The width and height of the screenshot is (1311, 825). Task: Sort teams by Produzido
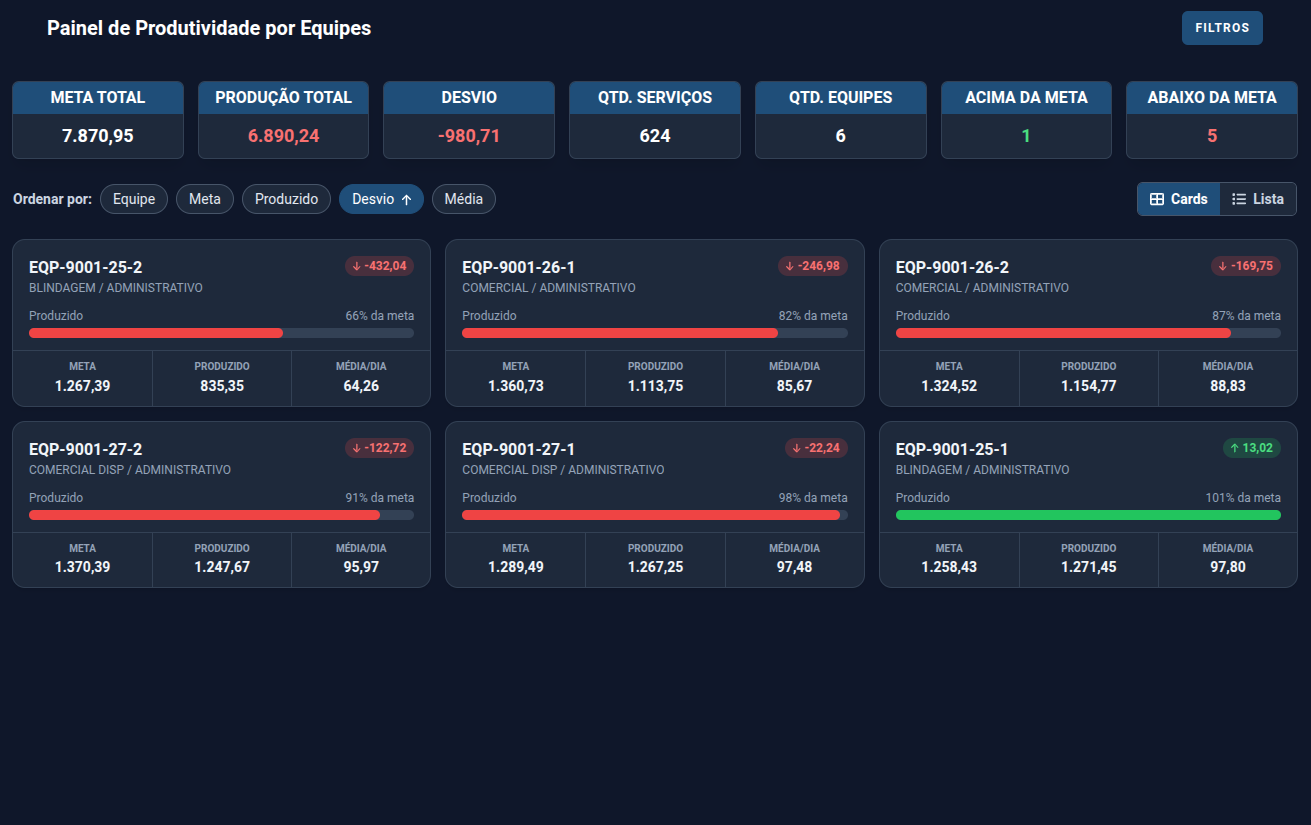[286, 199]
